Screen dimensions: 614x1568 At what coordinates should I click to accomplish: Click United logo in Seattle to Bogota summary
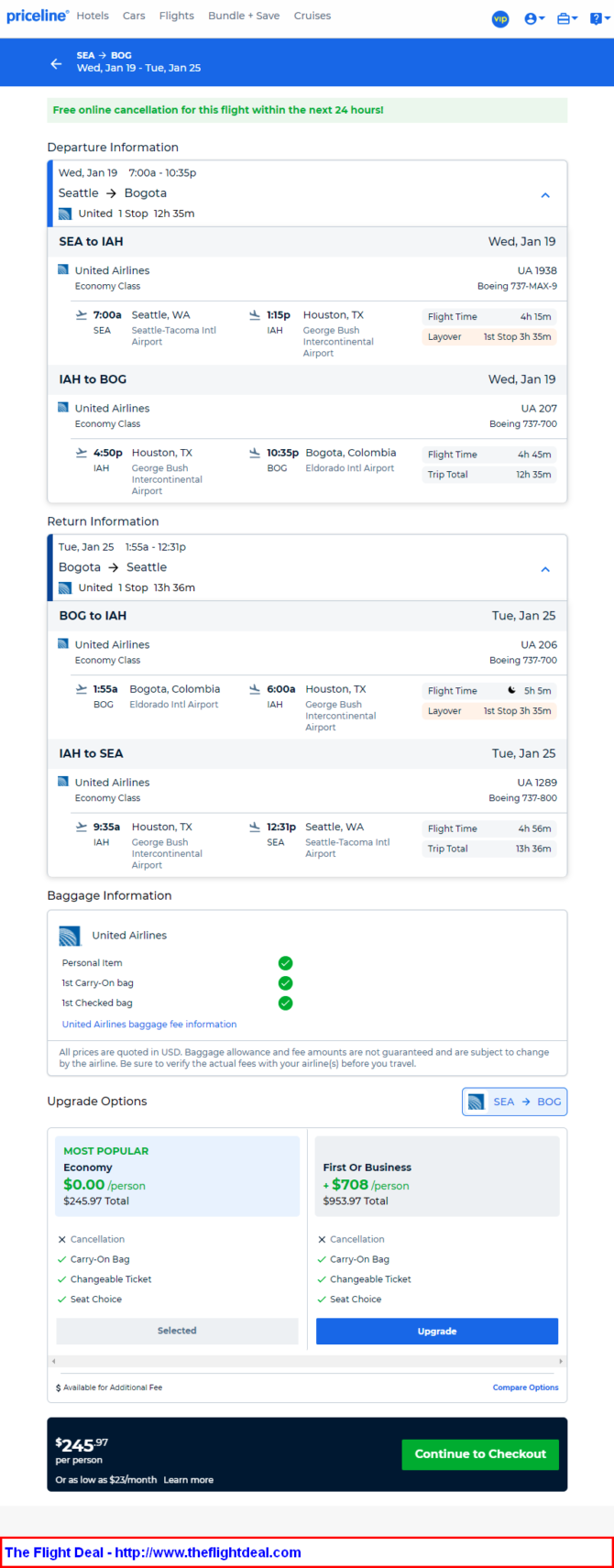click(x=65, y=214)
